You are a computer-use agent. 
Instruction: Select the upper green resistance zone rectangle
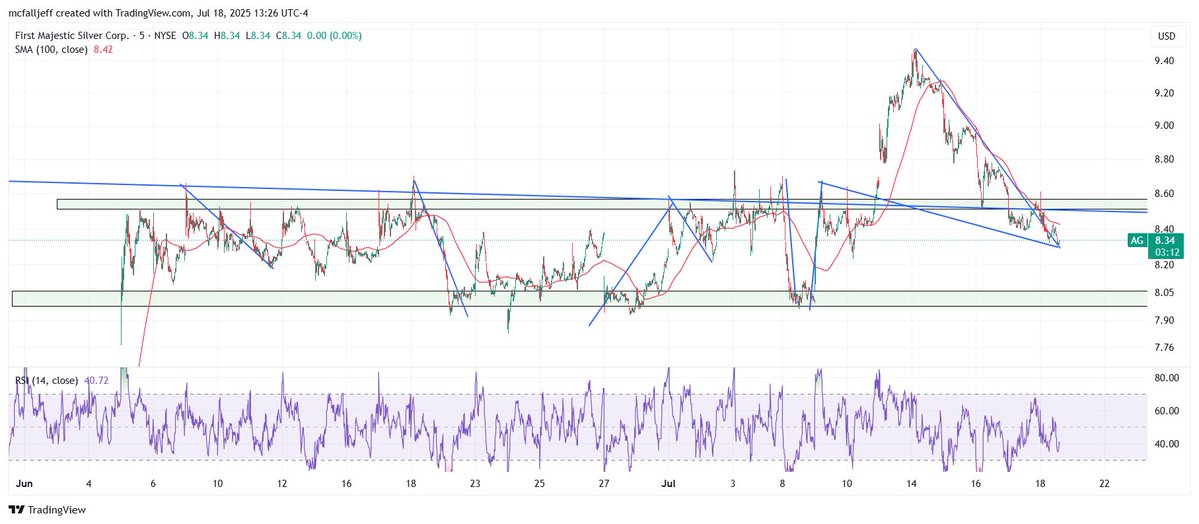pos(603,204)
